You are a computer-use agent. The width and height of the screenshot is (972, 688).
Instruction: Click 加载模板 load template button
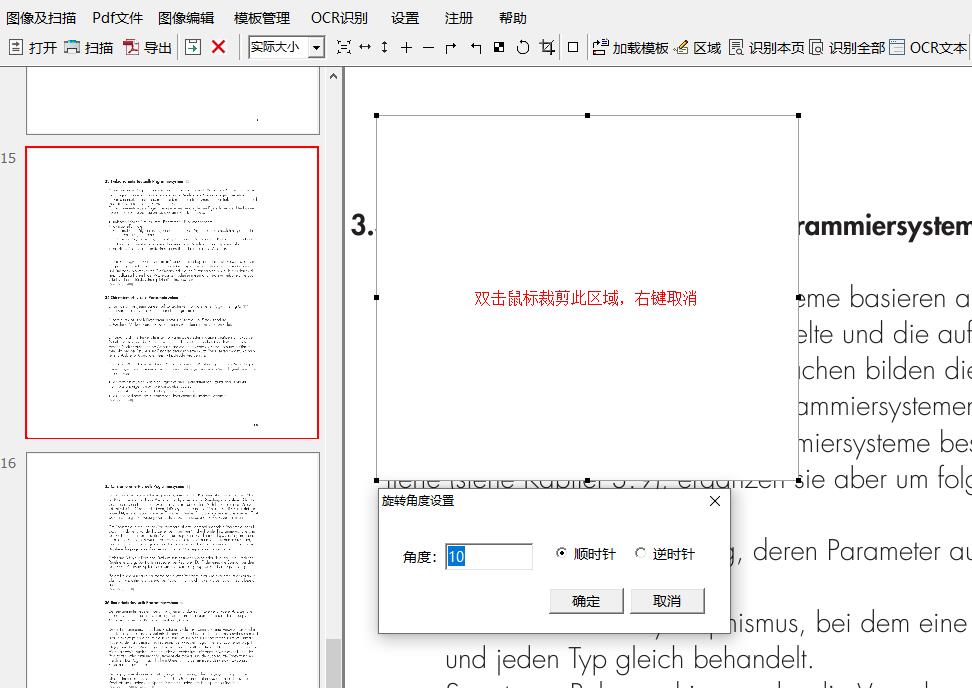point(630,47)
